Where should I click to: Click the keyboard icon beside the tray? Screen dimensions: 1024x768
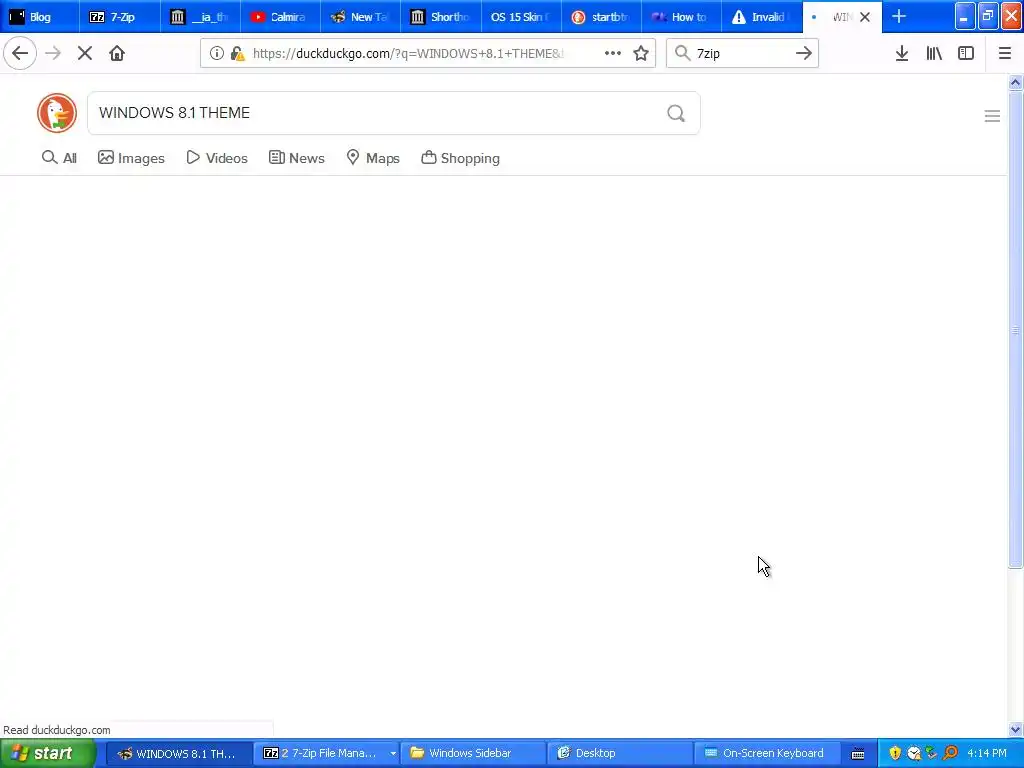point(858,754)
